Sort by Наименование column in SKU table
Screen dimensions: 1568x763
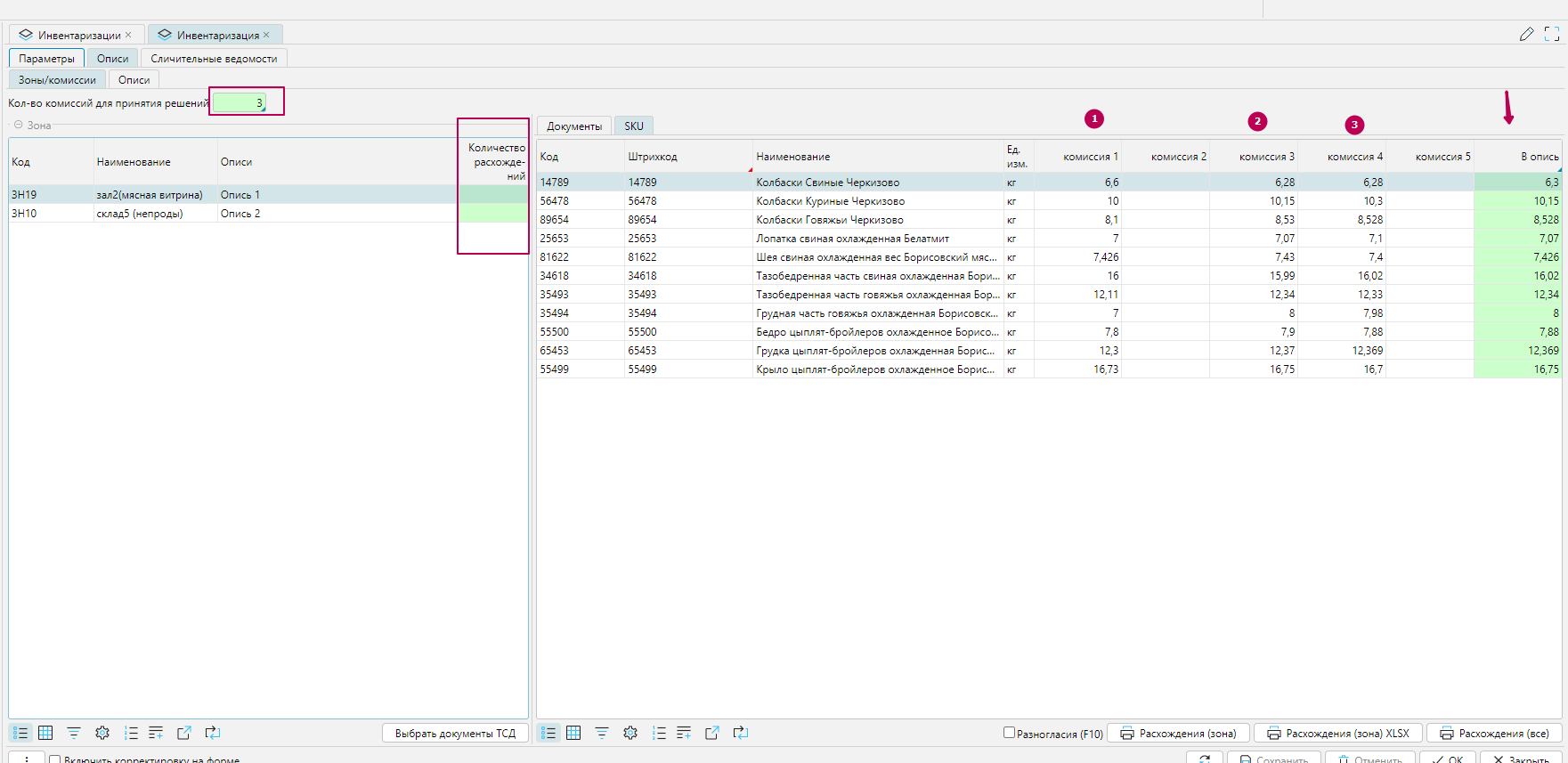(792, 157)
